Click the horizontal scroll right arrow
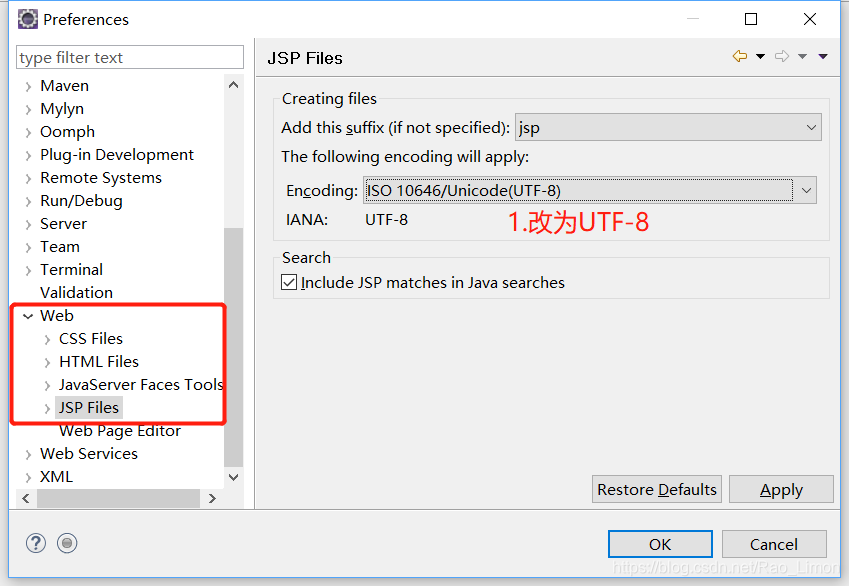The image size is (849, 586). pos(212,498)
